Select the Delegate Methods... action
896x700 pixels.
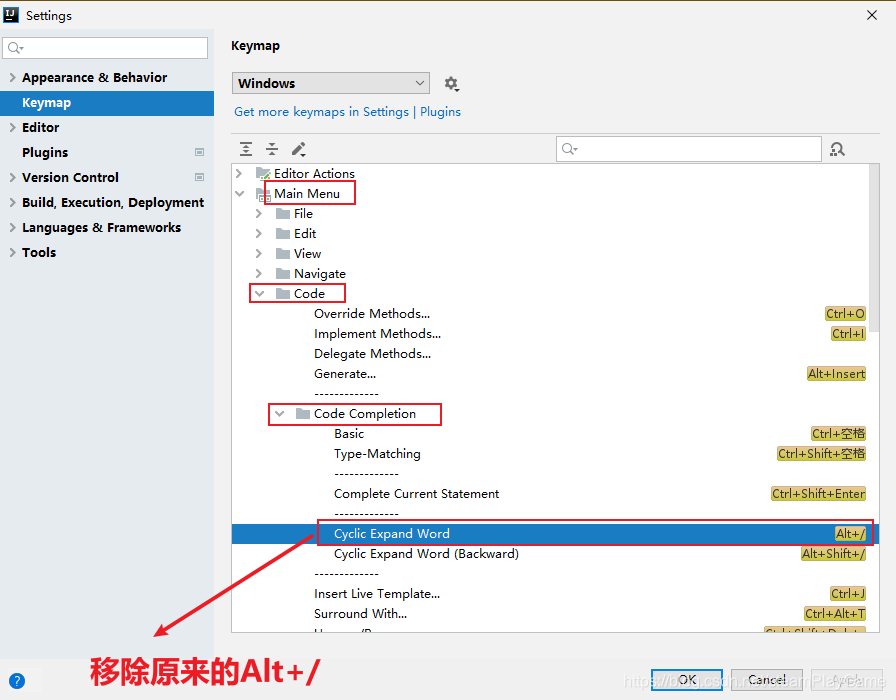pyautogui.click(x=373, y=354)
